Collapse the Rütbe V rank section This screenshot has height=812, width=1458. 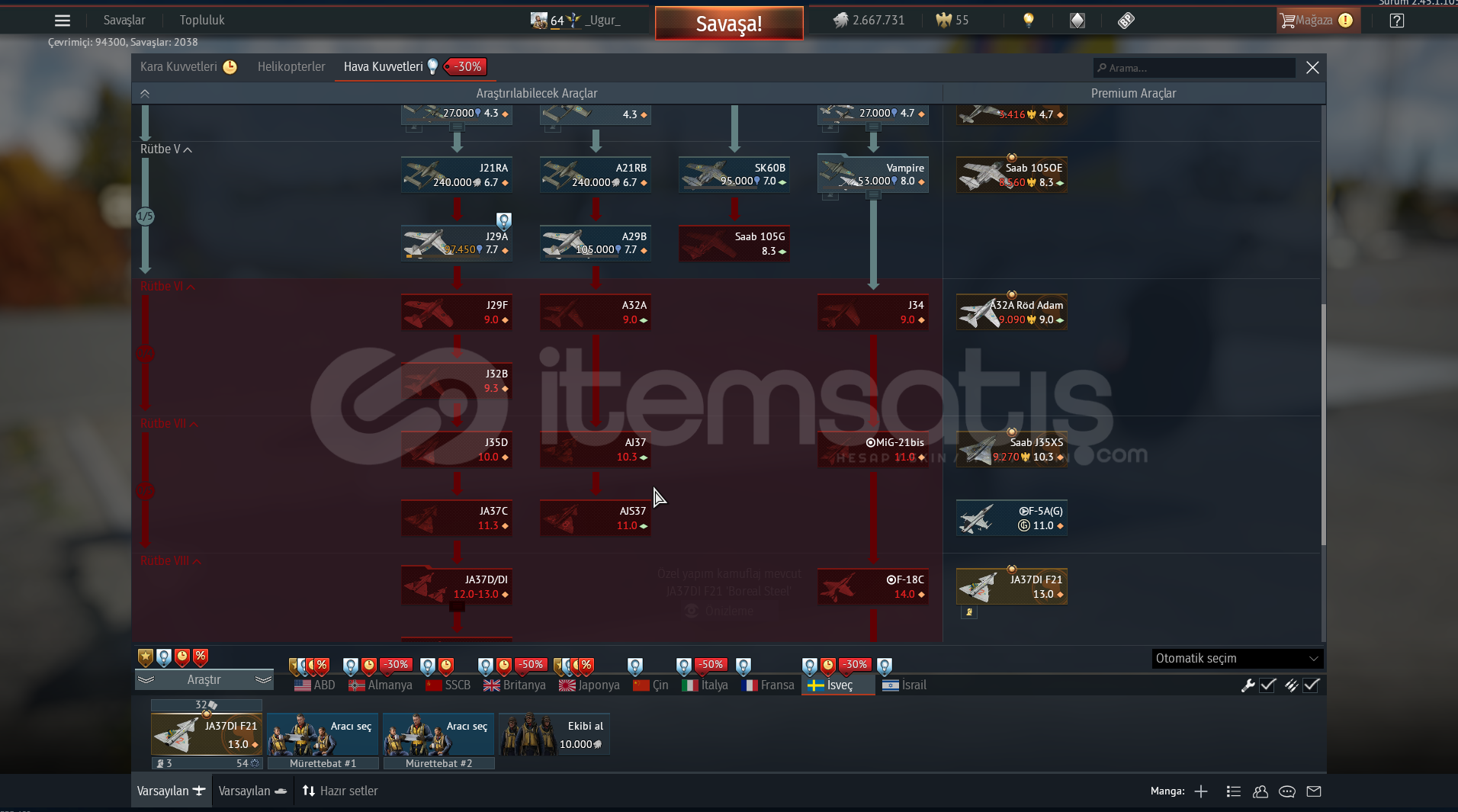[x=166, y=149]
